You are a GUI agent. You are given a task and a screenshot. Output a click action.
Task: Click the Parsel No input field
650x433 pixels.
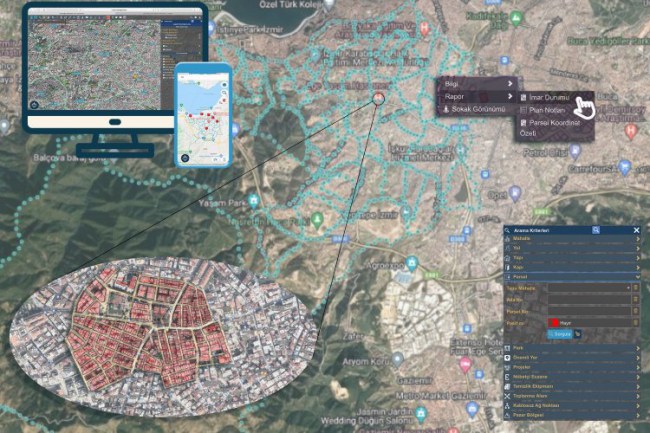point(588,311)
